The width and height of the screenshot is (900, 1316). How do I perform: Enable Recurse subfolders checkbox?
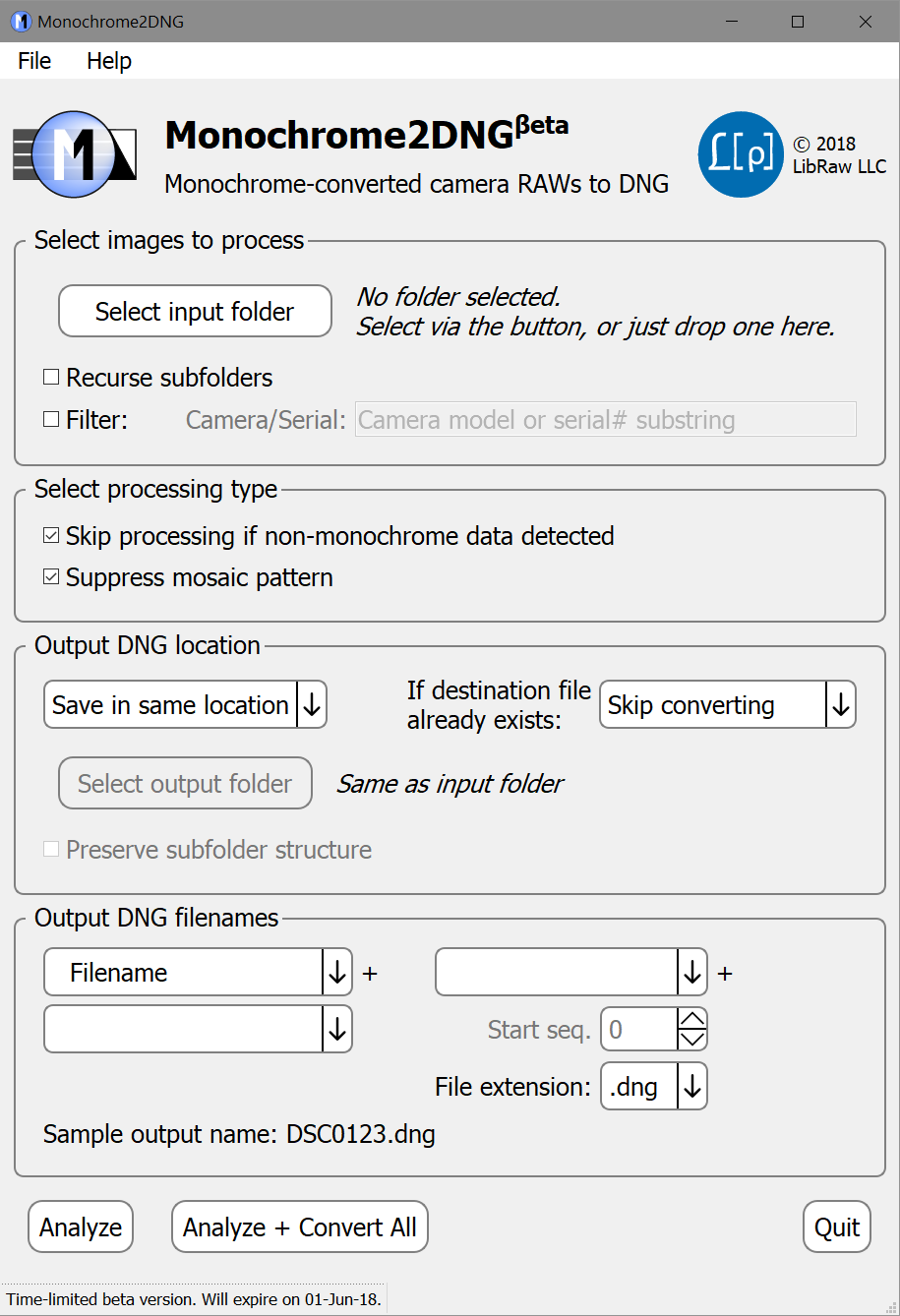51,378
